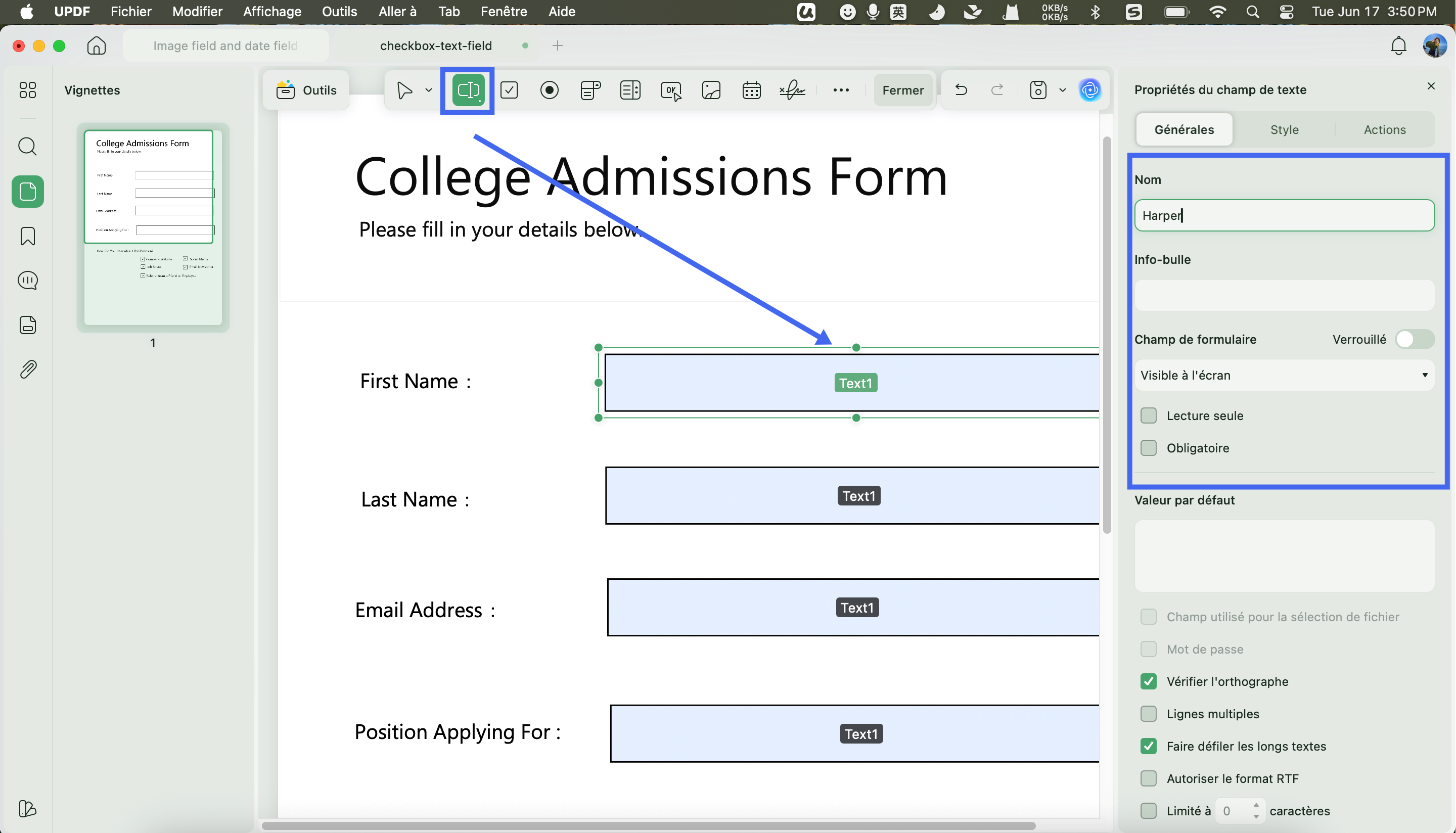Select the pointer cursor tool
The width and height of the screenshot is (1456, 833).
(x=404, y=90)
